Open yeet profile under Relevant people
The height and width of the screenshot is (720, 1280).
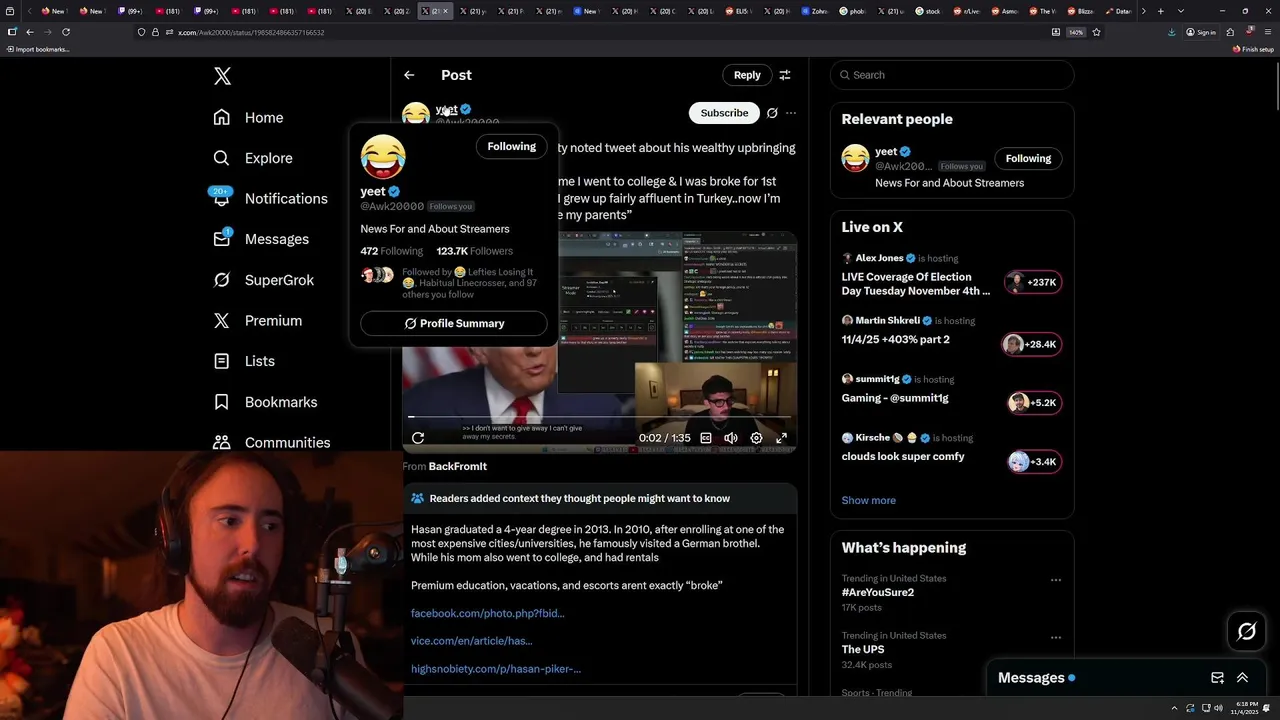click(886, 152)
